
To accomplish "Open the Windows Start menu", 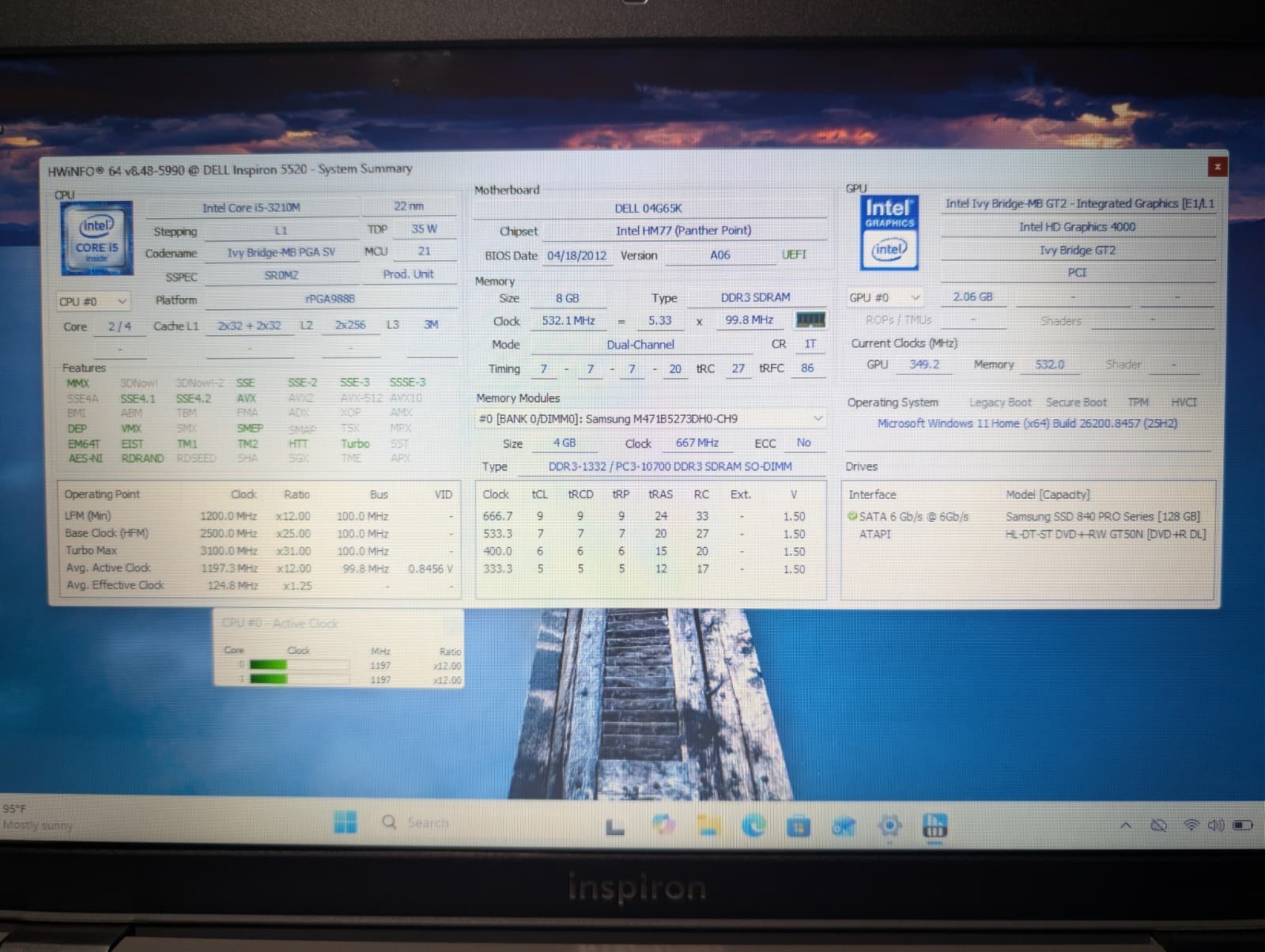I will [x=345, y=822].
